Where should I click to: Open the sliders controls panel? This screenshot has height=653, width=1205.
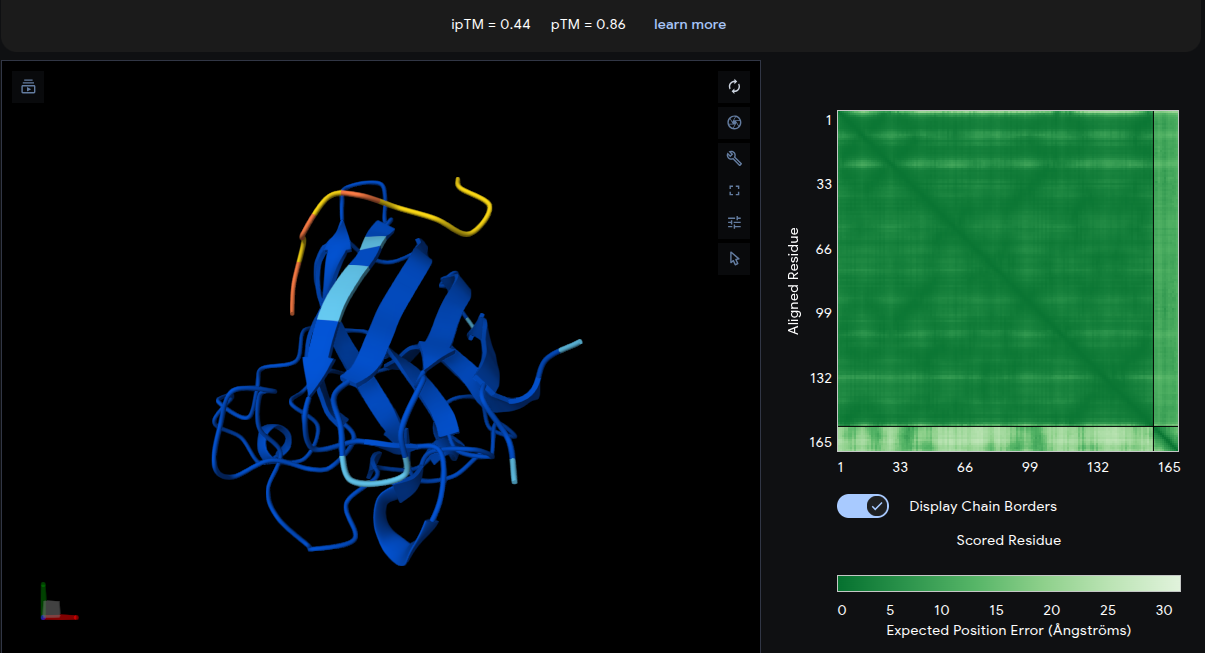[x=734, y=223]
